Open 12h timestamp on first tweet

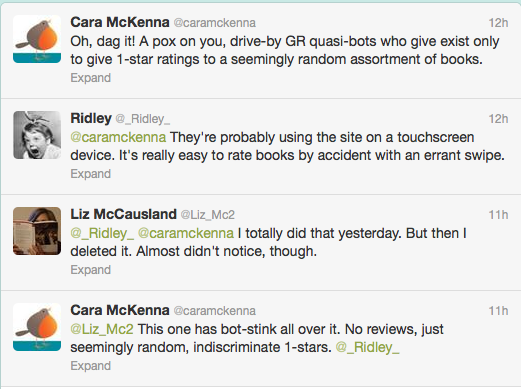[498, 23]
